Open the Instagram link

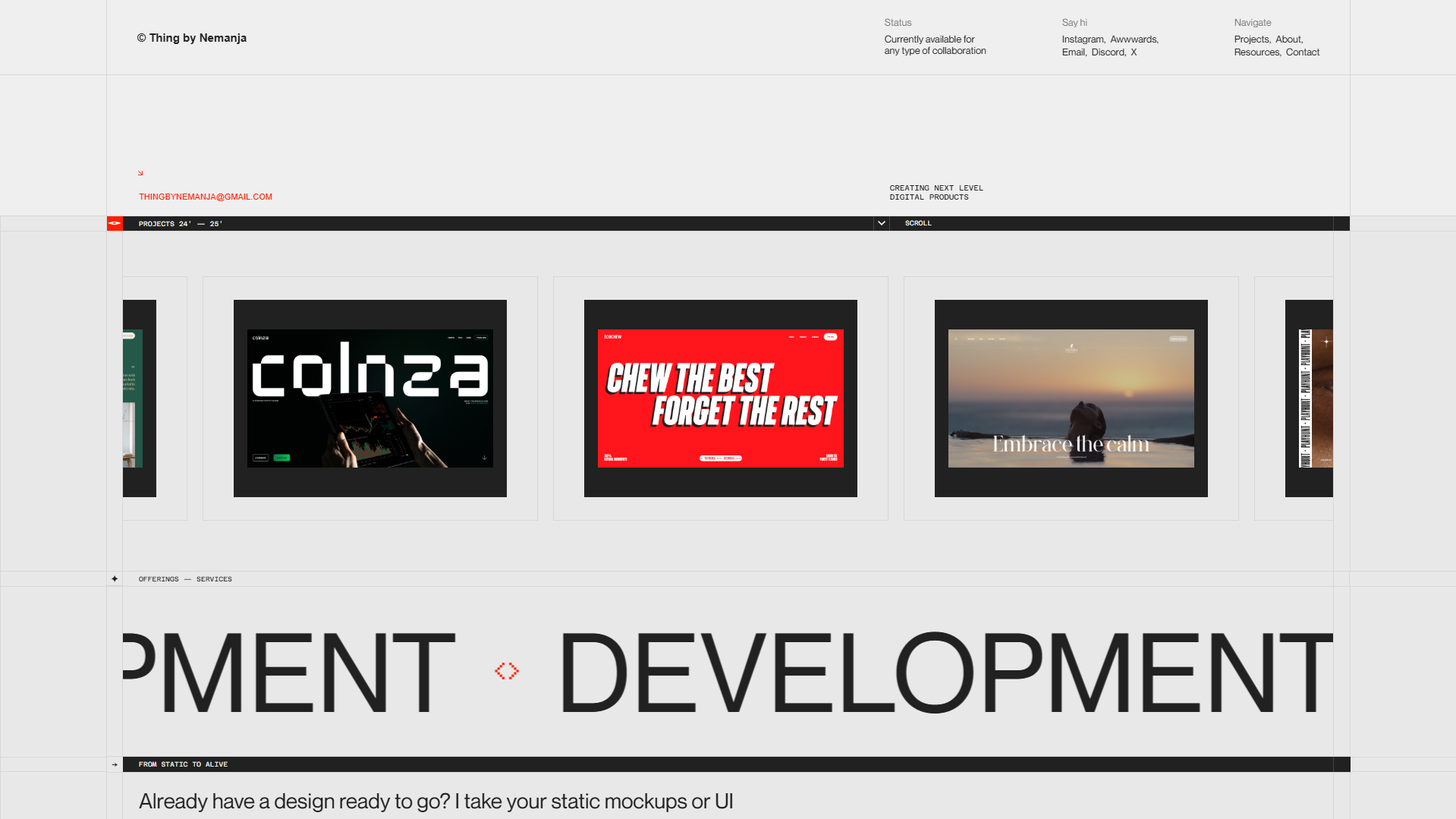click(x=1083, y=39)
